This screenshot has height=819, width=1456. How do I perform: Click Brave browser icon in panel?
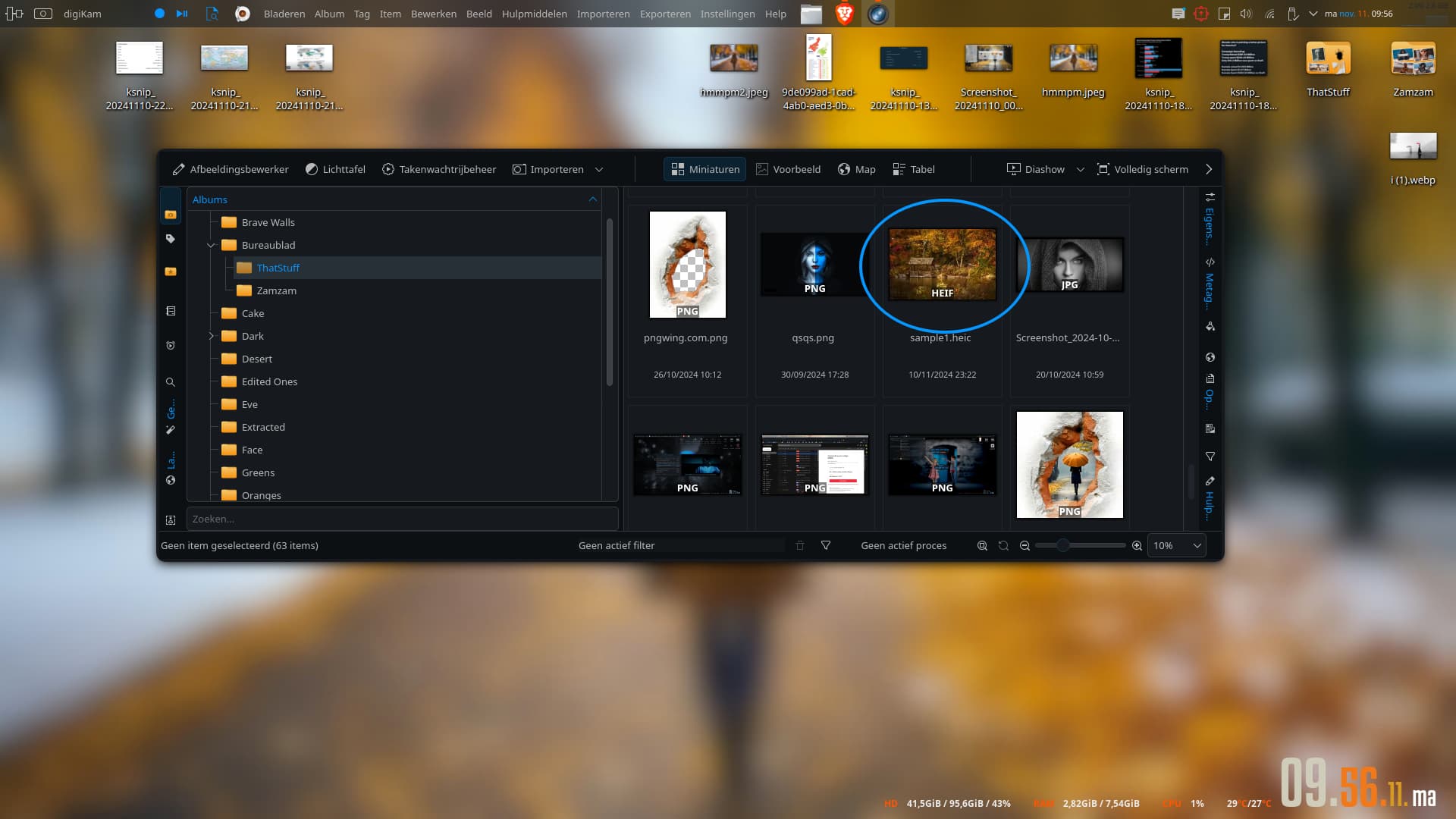pos(844,14)
